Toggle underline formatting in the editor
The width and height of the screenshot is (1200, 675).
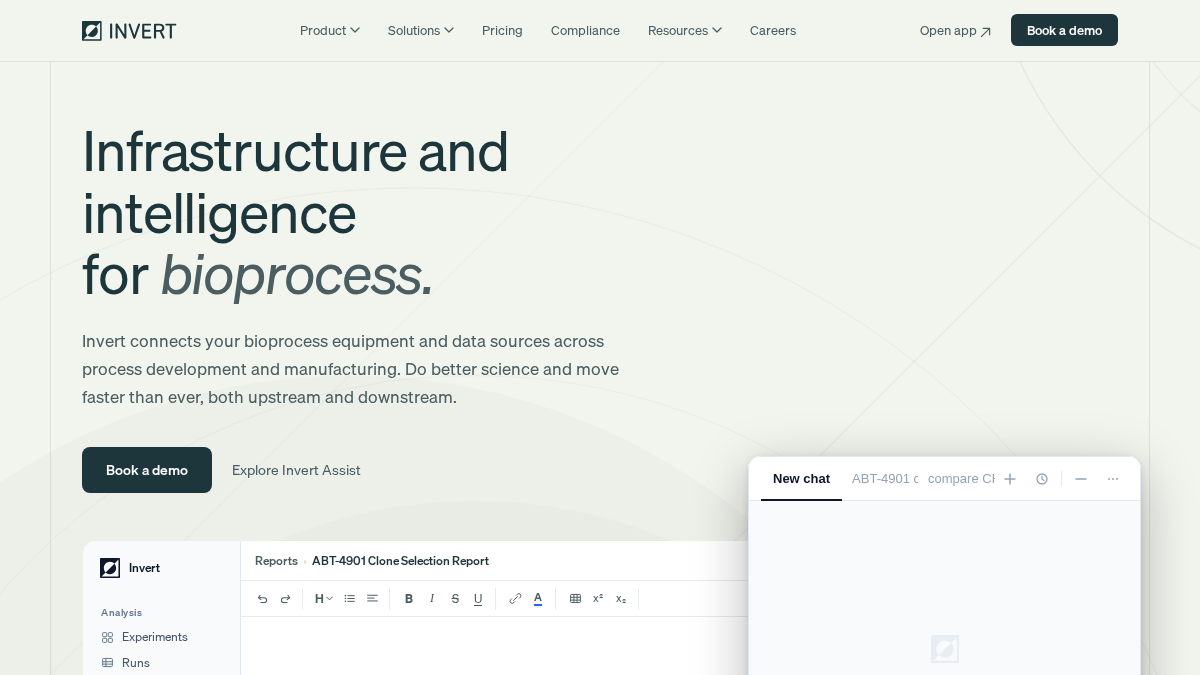(x=478, y=599)
